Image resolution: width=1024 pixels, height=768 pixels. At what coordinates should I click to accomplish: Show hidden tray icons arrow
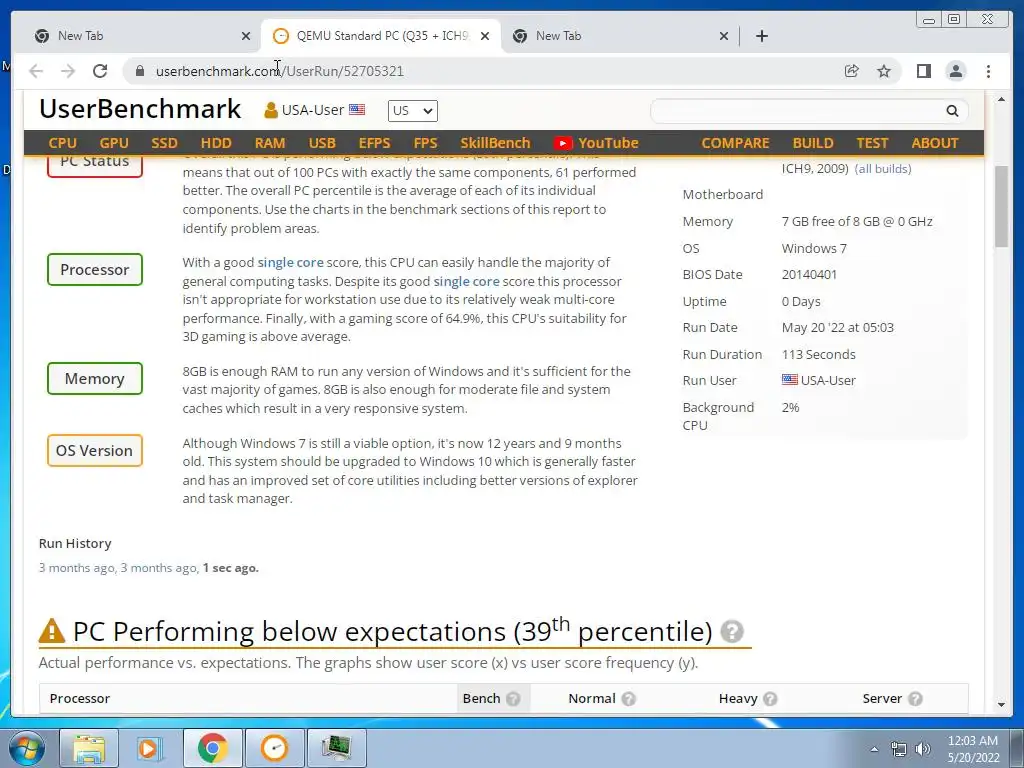coord(874,749)
